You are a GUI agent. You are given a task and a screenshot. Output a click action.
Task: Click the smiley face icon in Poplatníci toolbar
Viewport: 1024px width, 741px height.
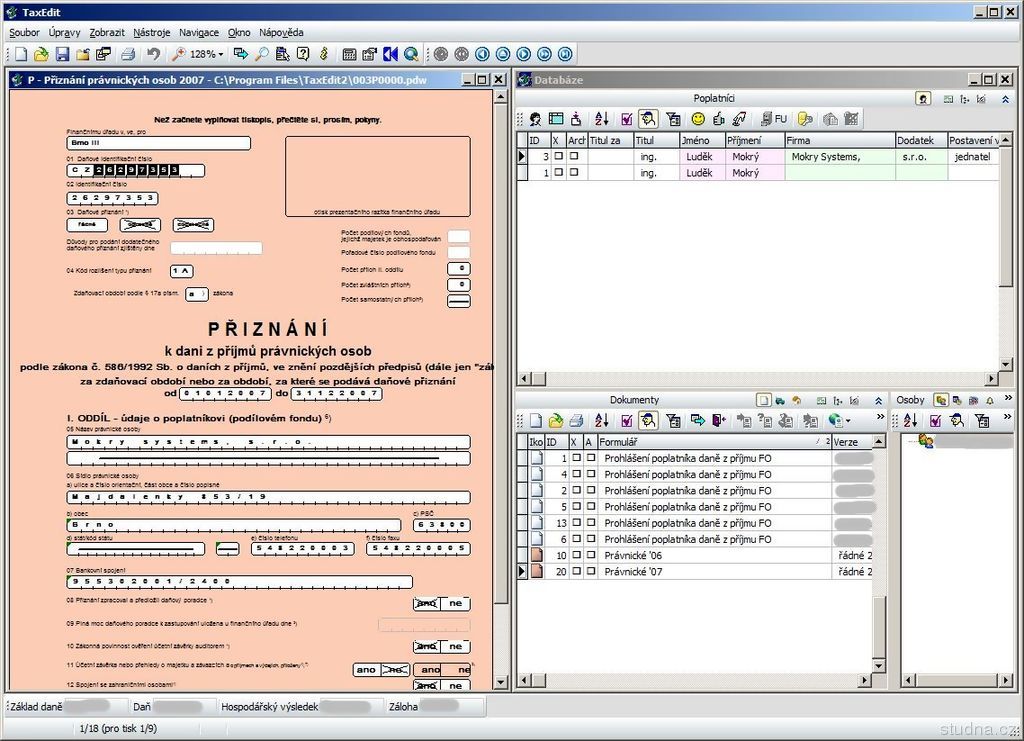coord(698,119)
